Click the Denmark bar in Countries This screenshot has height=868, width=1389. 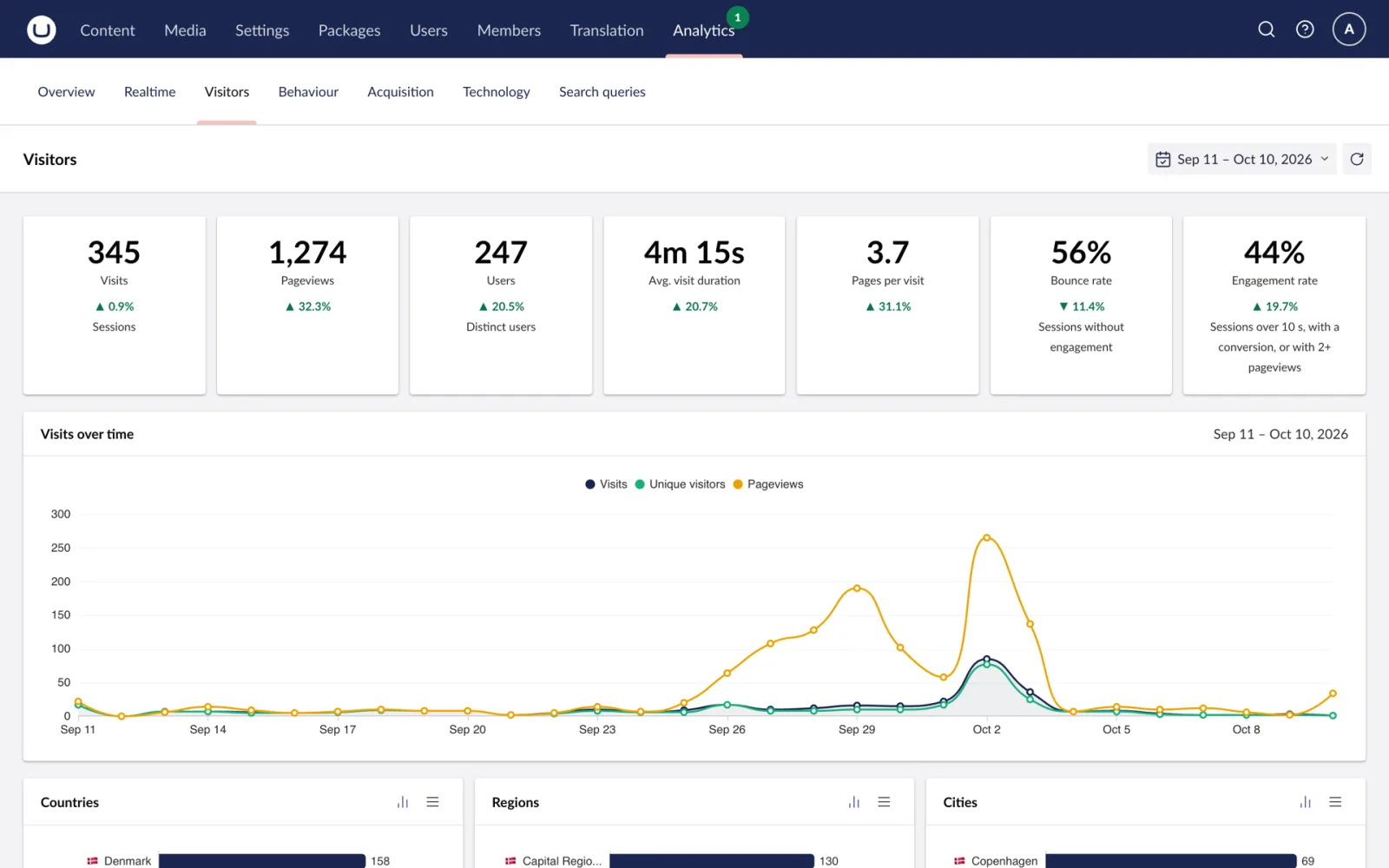pos(262,861)
